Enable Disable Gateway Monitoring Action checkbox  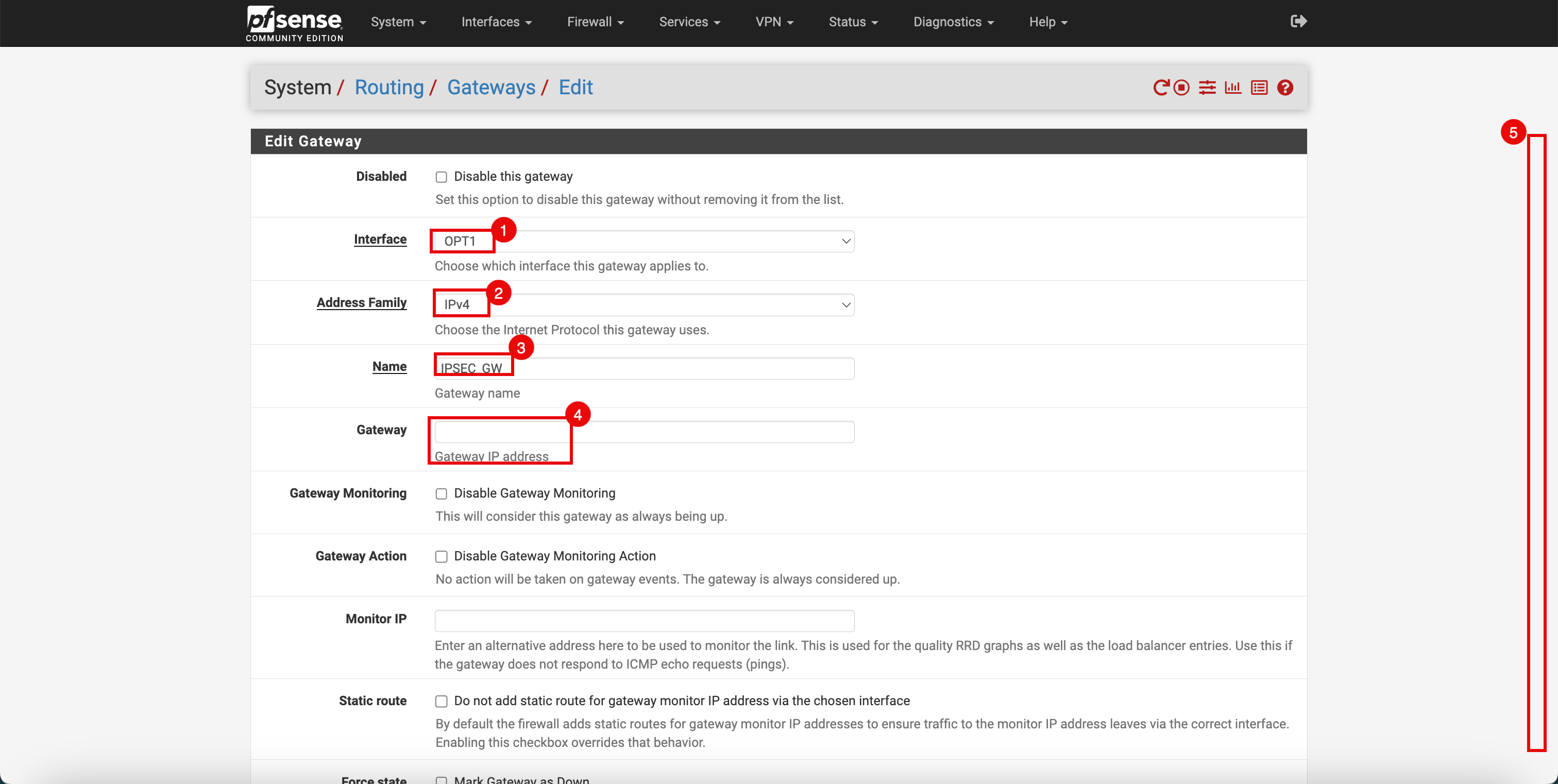[441, 556]
